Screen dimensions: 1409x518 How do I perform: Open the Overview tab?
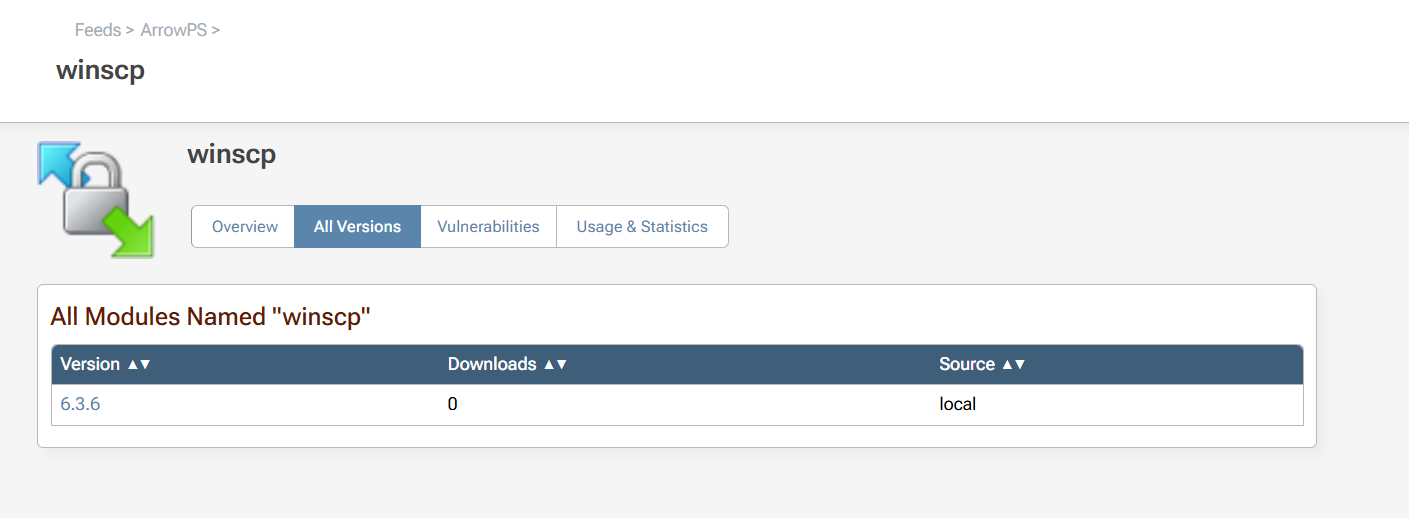(x=244, y=227)
